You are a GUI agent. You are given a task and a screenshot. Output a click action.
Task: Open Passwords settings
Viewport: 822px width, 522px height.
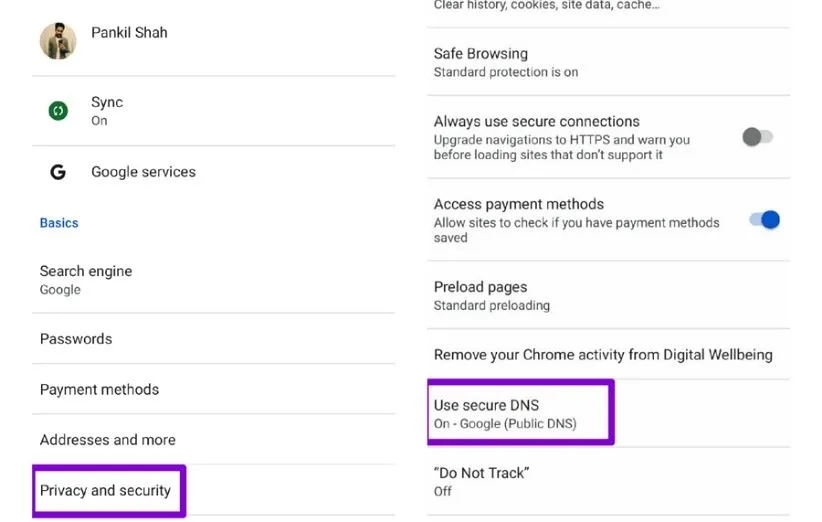pyautogui.click(x=76, y=339)
